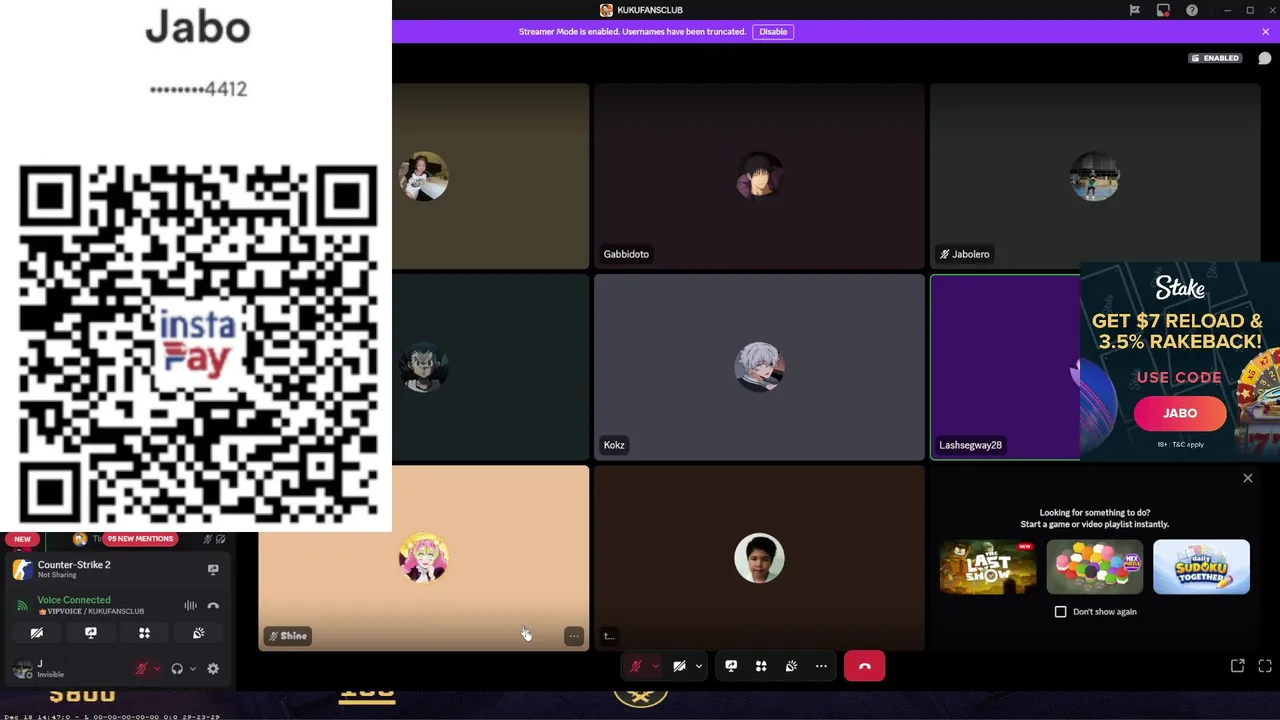Open the Discord inbox icon with red dot
Viewport: 1280px width, 720px height.
(1163, 10)
